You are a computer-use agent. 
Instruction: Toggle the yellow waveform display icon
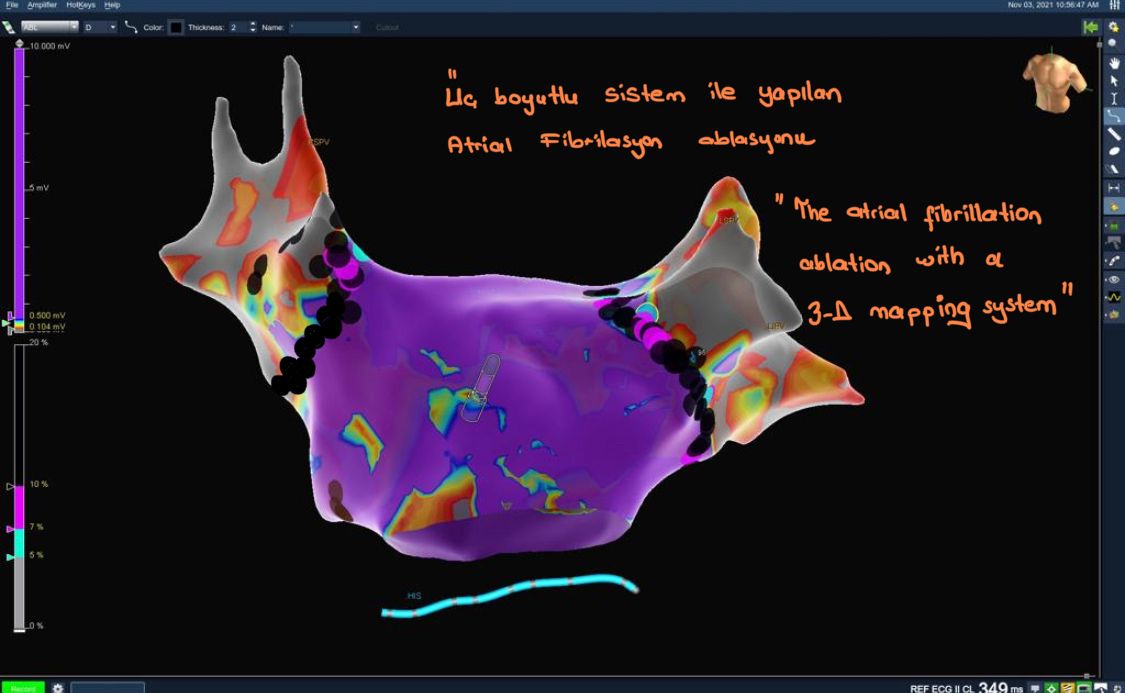coord(1114,297)
